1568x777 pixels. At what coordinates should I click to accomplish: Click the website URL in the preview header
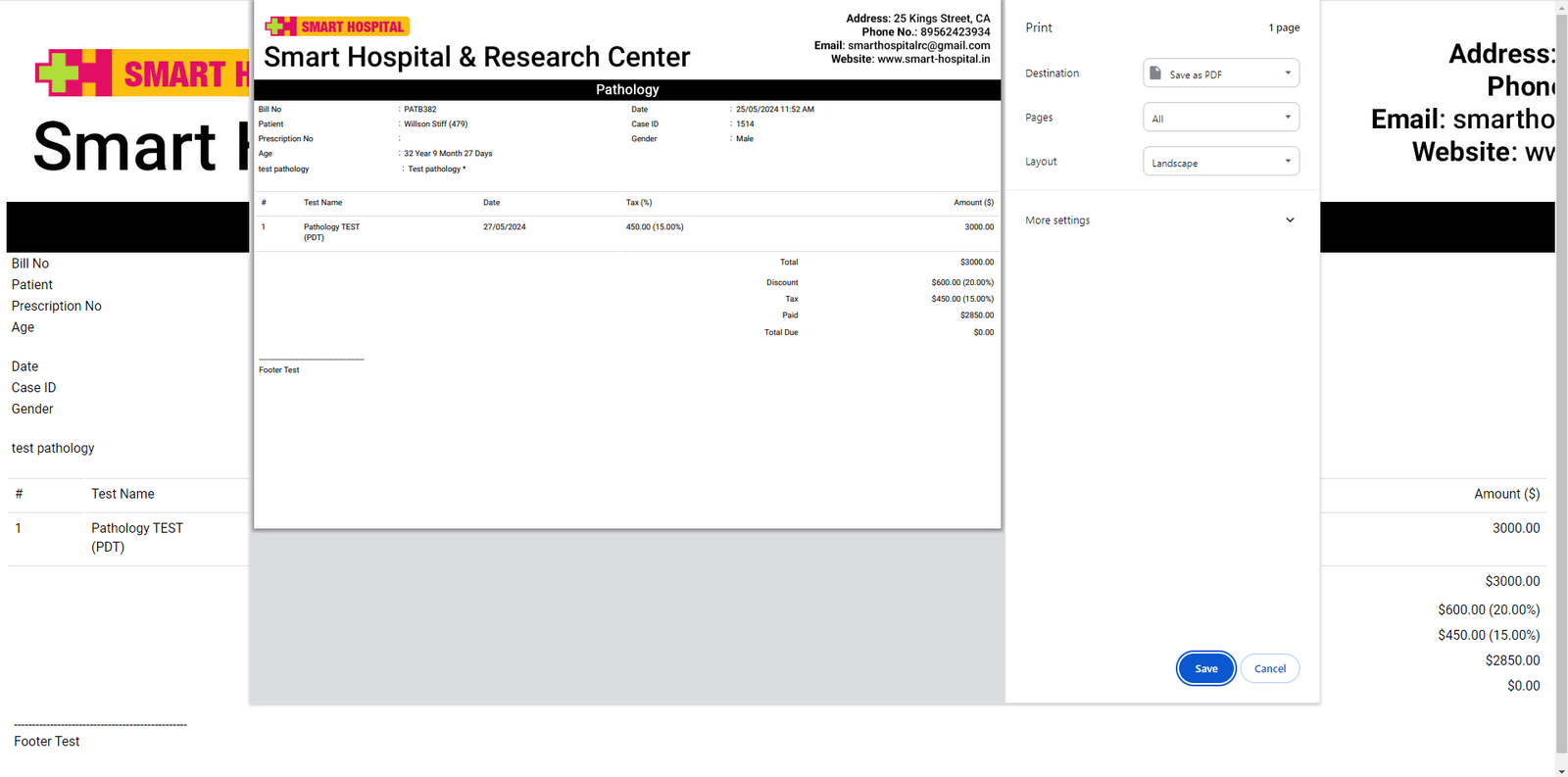[933, 59]
